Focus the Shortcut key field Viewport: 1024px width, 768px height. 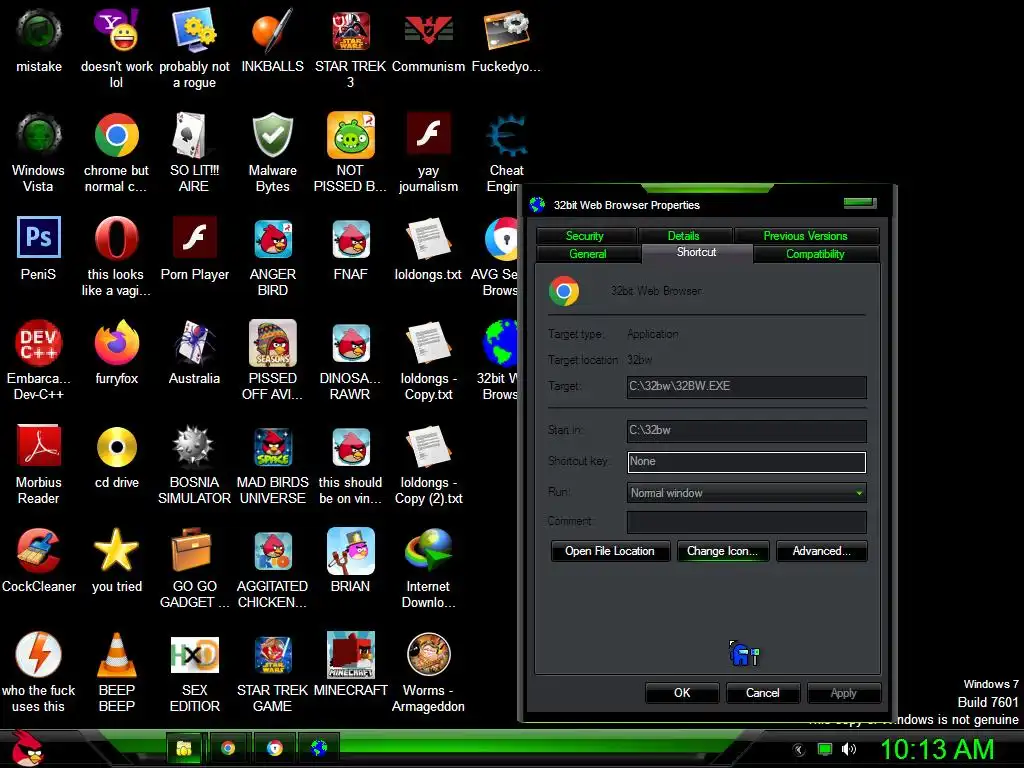coord(746,462)
